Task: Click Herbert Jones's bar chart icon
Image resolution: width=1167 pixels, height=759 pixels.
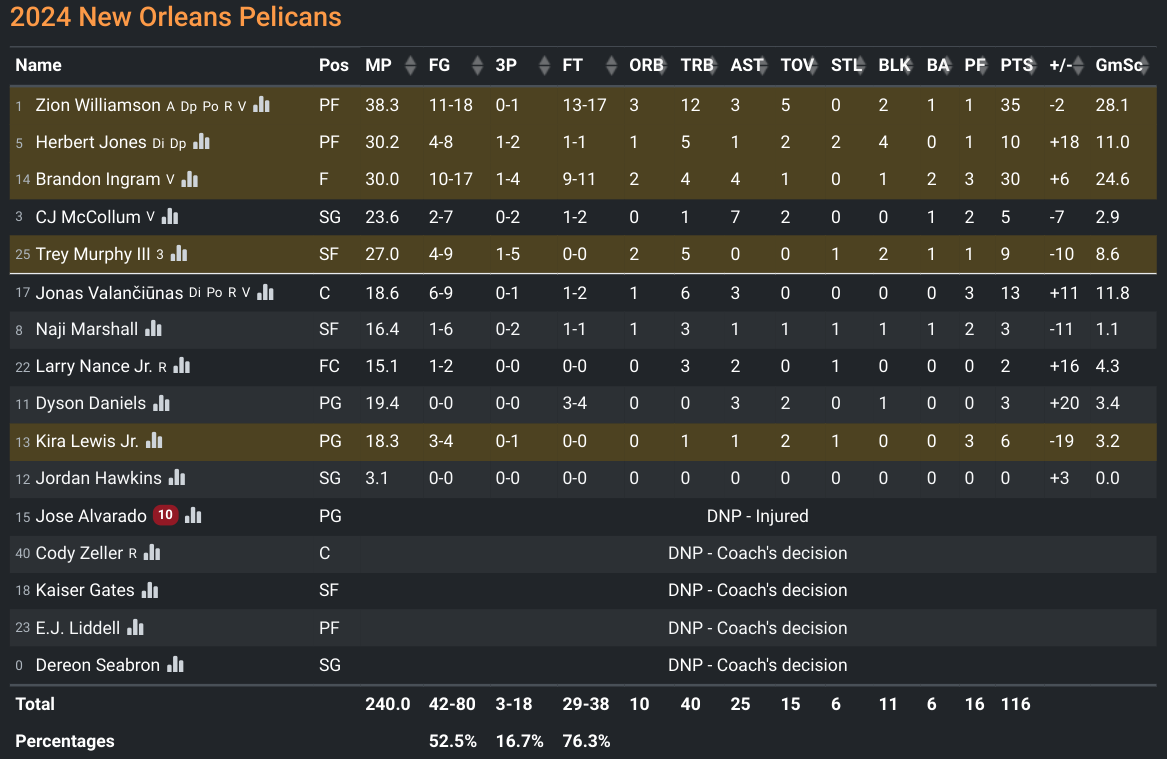Action: (202, 141)
